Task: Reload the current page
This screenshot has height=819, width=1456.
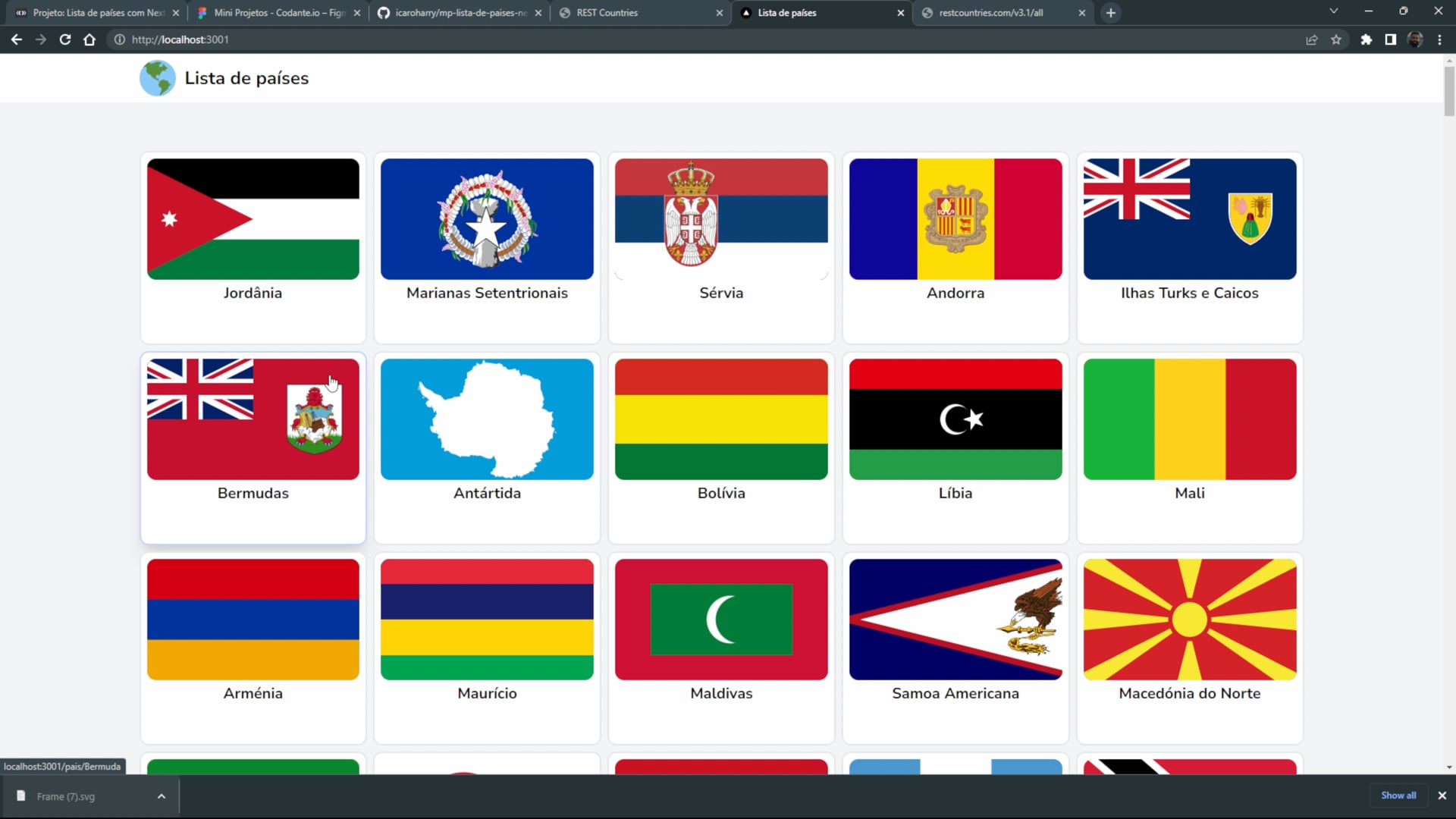Action: (65, 39)
